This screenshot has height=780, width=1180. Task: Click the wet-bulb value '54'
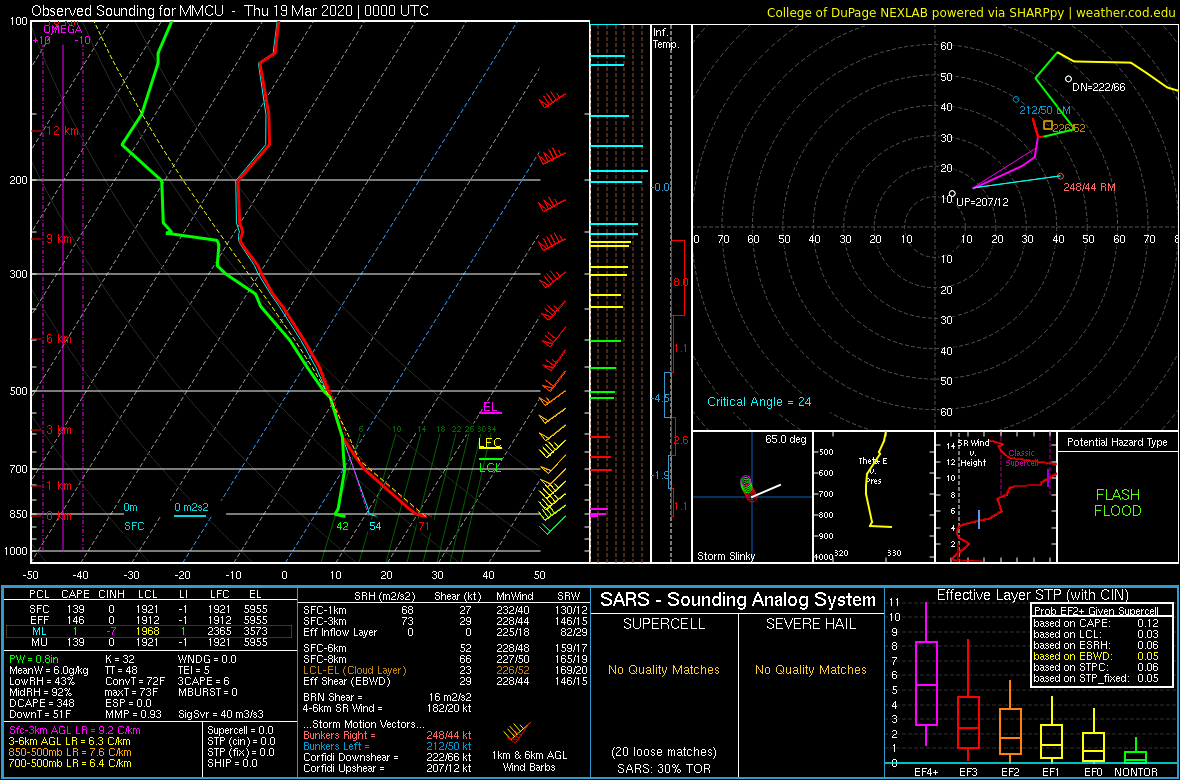[376, 526]
